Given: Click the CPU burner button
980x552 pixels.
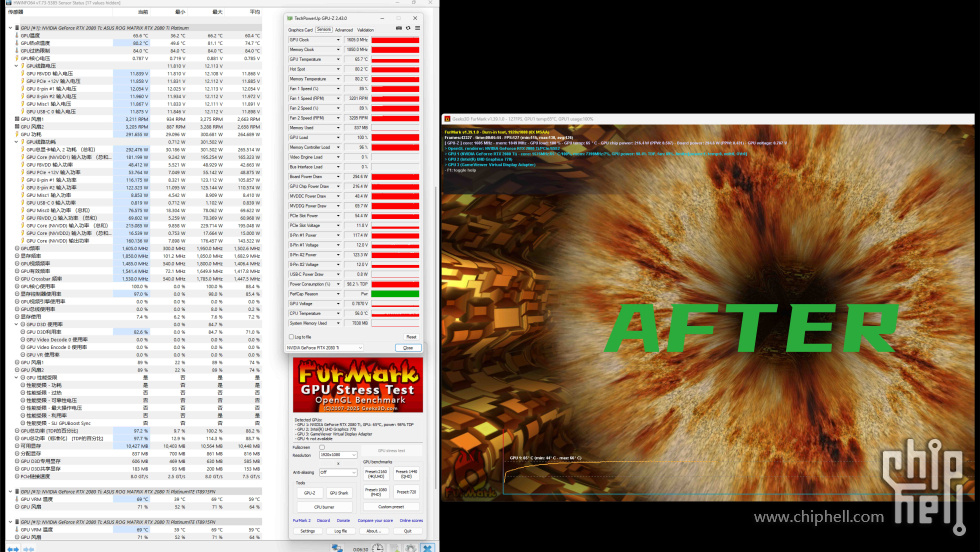Looking at the screenshot, I should click(x=324, y=507).
